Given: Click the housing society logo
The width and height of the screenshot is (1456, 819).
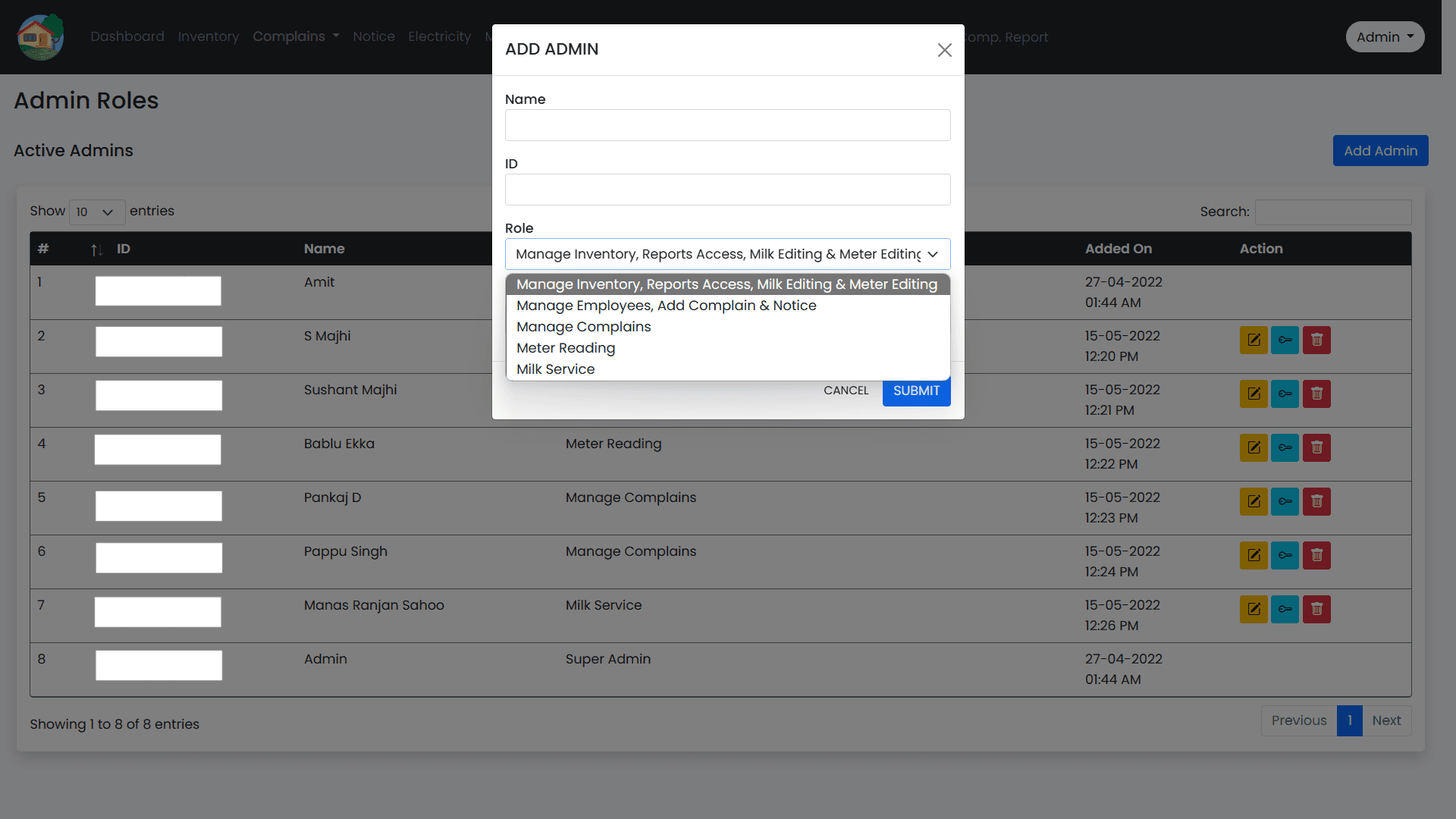Looking at the screenshot, I should click(x=39, y=36).
